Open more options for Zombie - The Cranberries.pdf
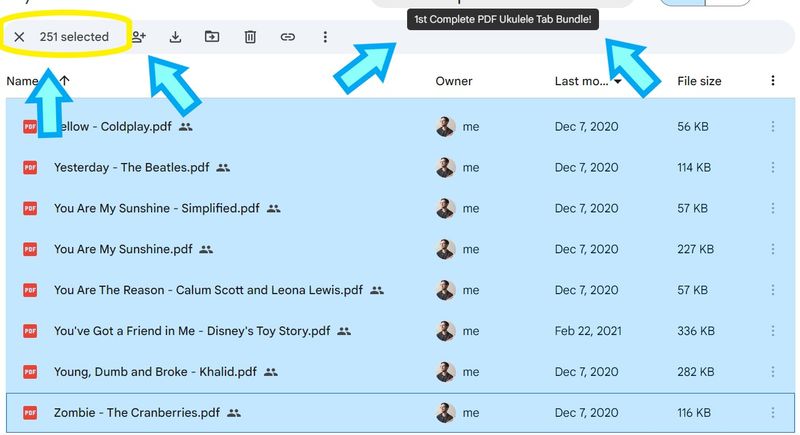 tap(772, 412)
